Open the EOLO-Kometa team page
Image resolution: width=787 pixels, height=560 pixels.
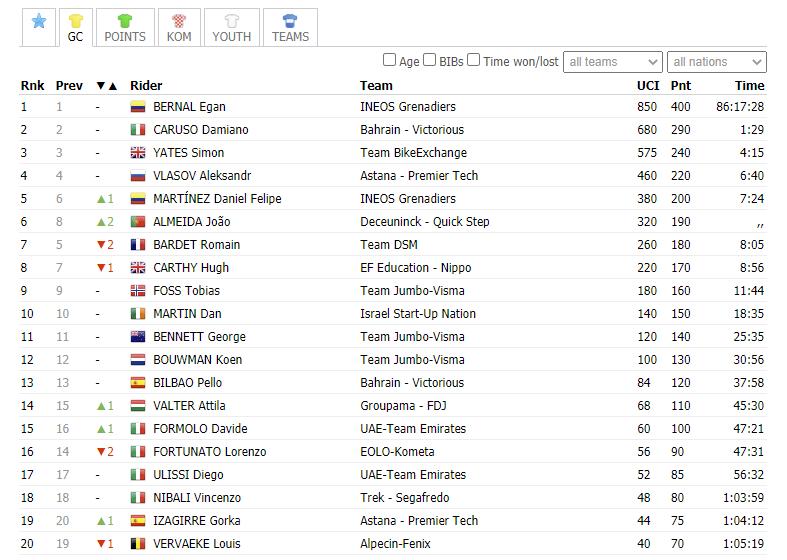397,452
